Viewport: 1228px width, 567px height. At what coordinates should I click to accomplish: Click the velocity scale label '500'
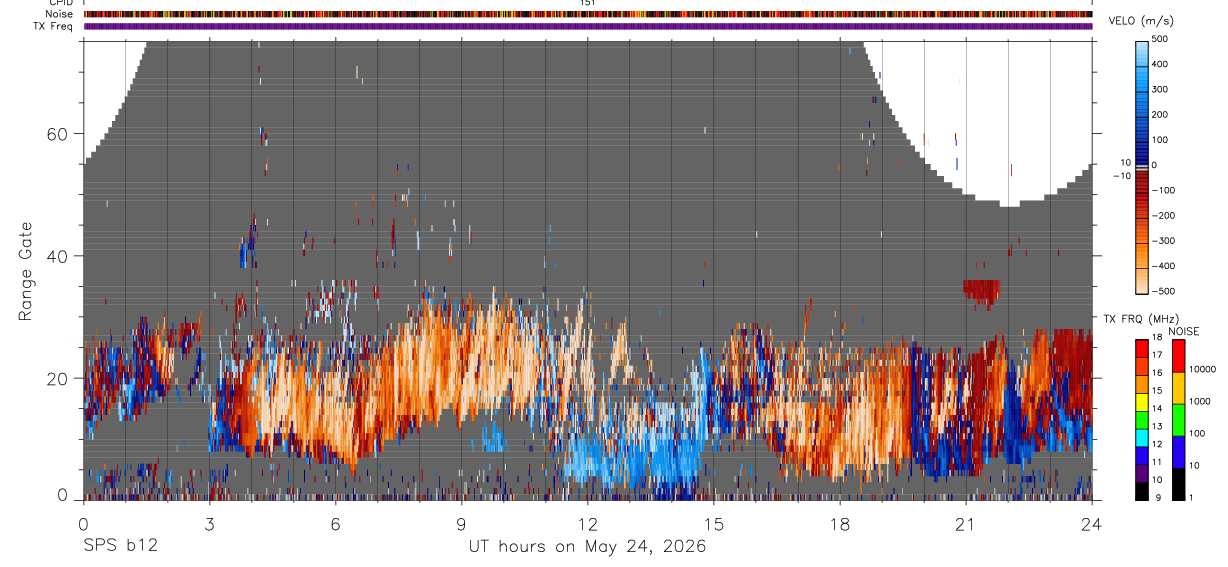coord(1160,39)
